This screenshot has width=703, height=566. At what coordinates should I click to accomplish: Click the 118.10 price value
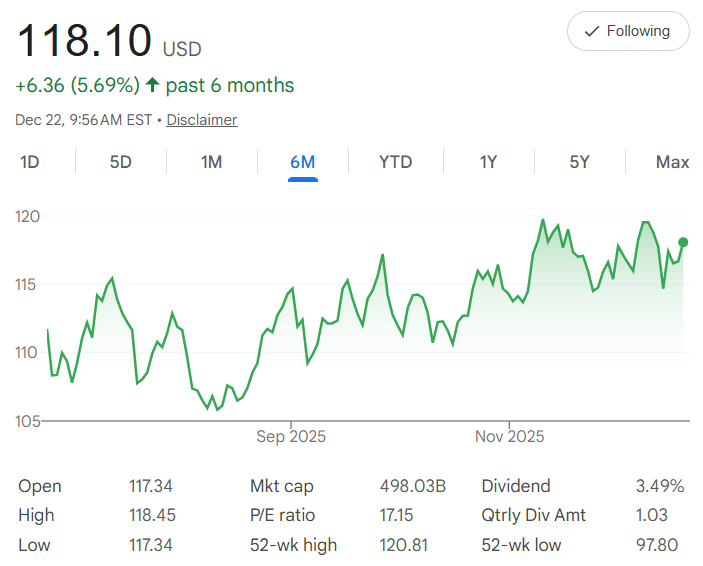85,40
